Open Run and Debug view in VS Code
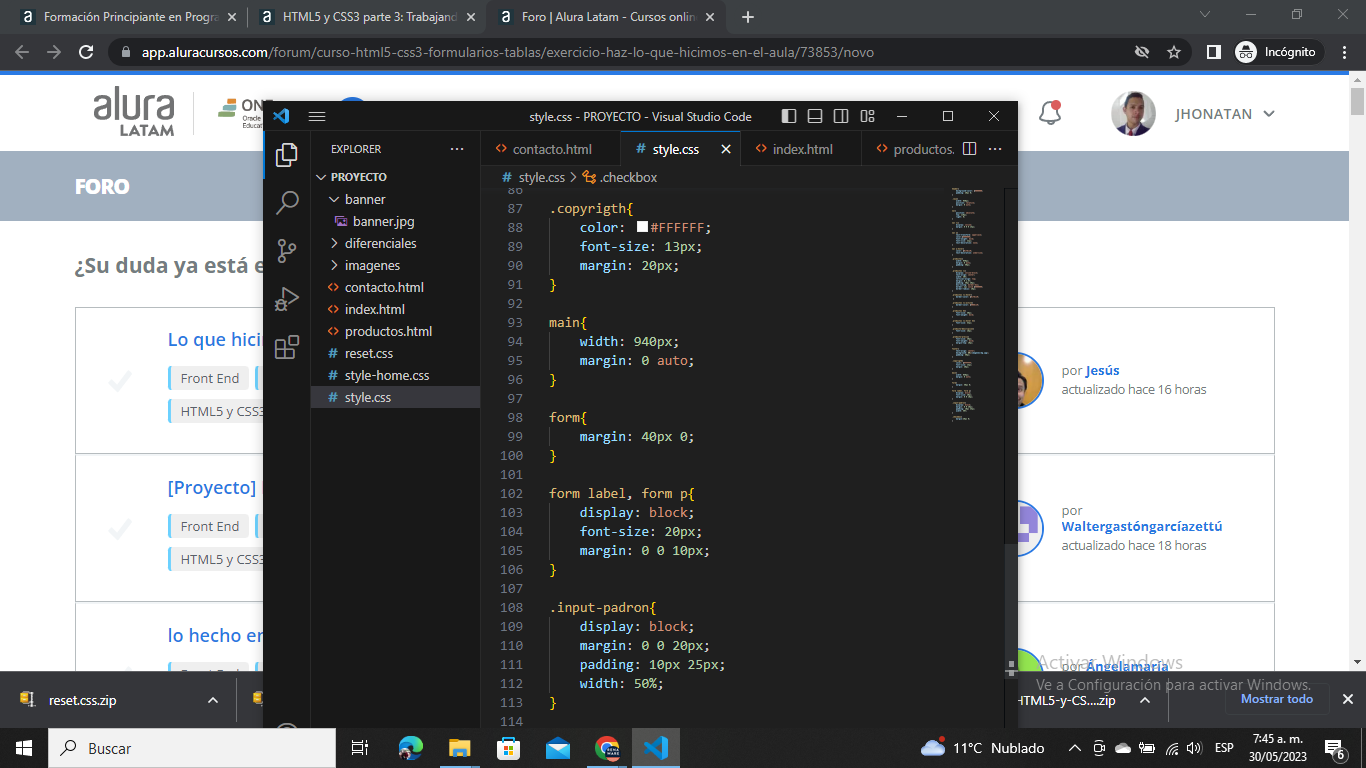 pos(287,299)
